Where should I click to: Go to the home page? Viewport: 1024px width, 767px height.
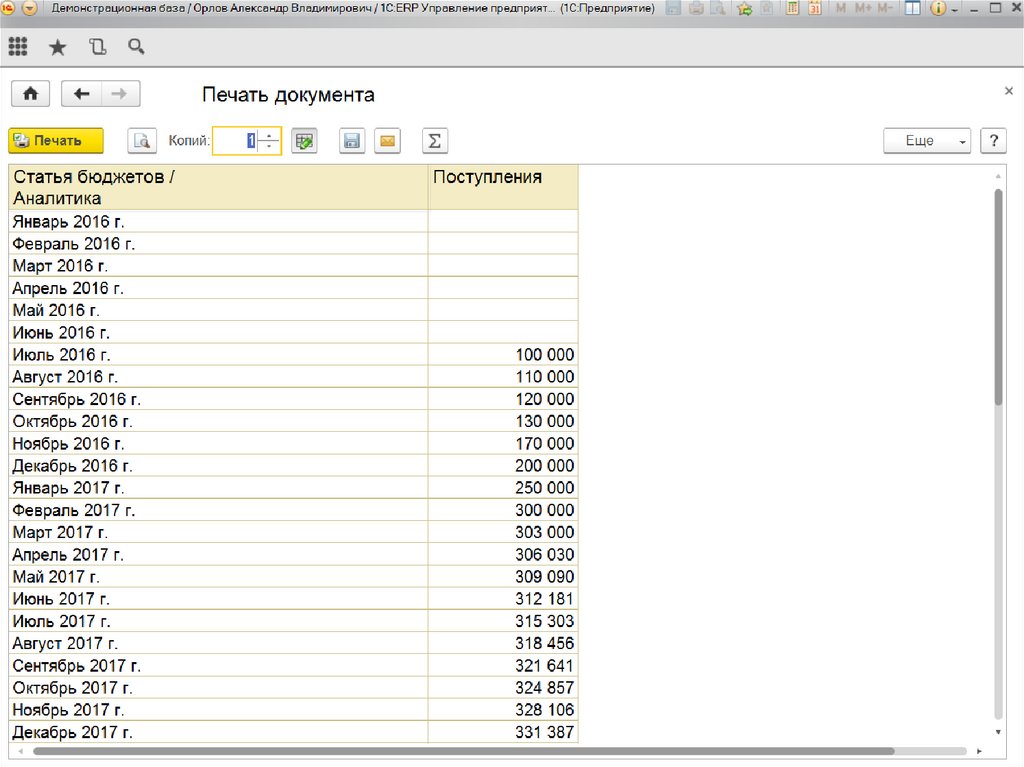click(31, 94)
